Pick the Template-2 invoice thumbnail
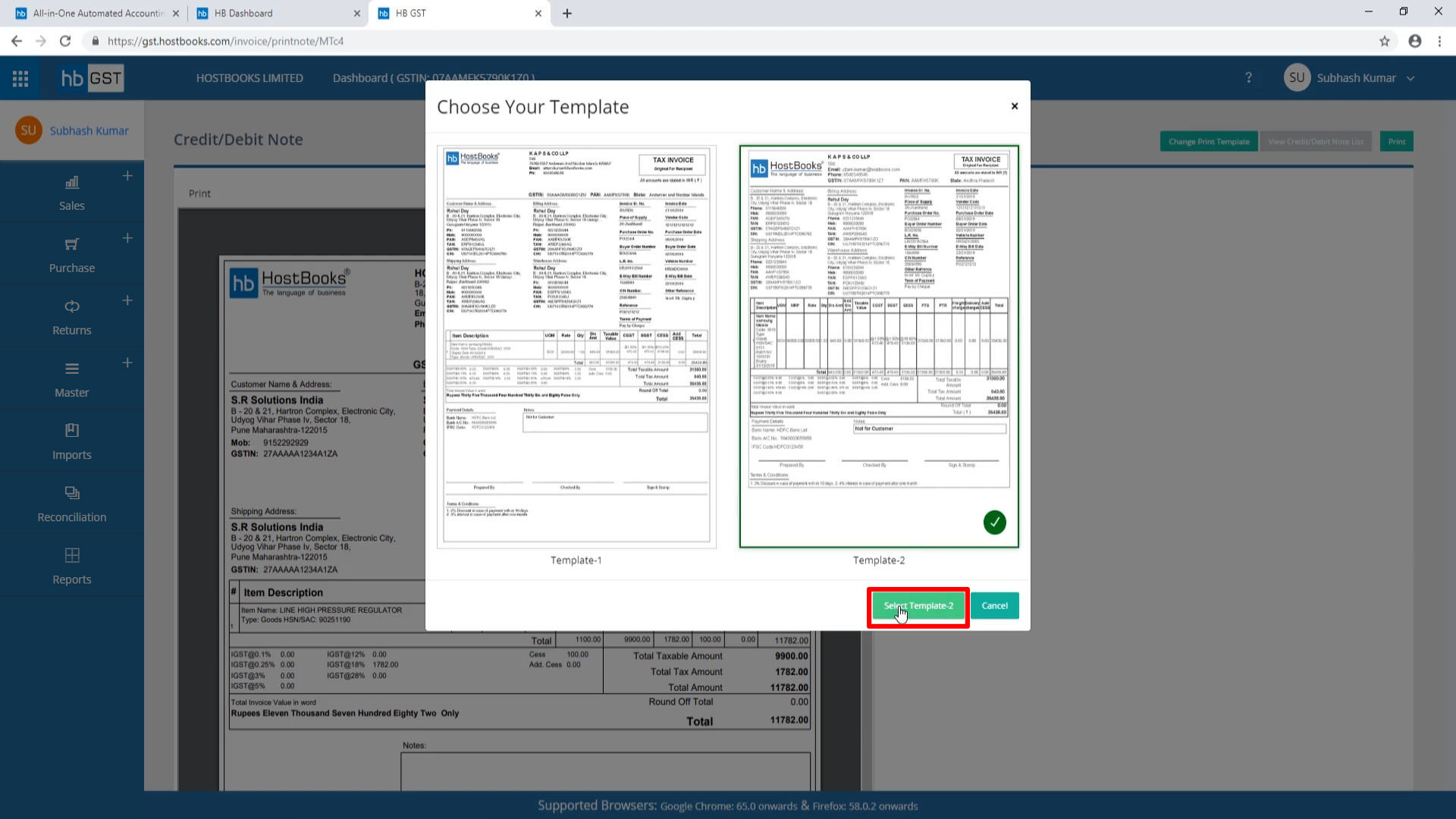Image resolution: width=1456 pixels, height=819 pixels. pos(879,347)
